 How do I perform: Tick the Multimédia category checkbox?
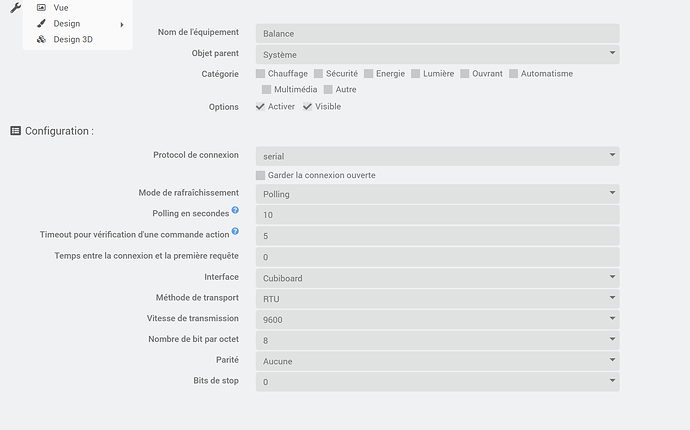point(266,89)
